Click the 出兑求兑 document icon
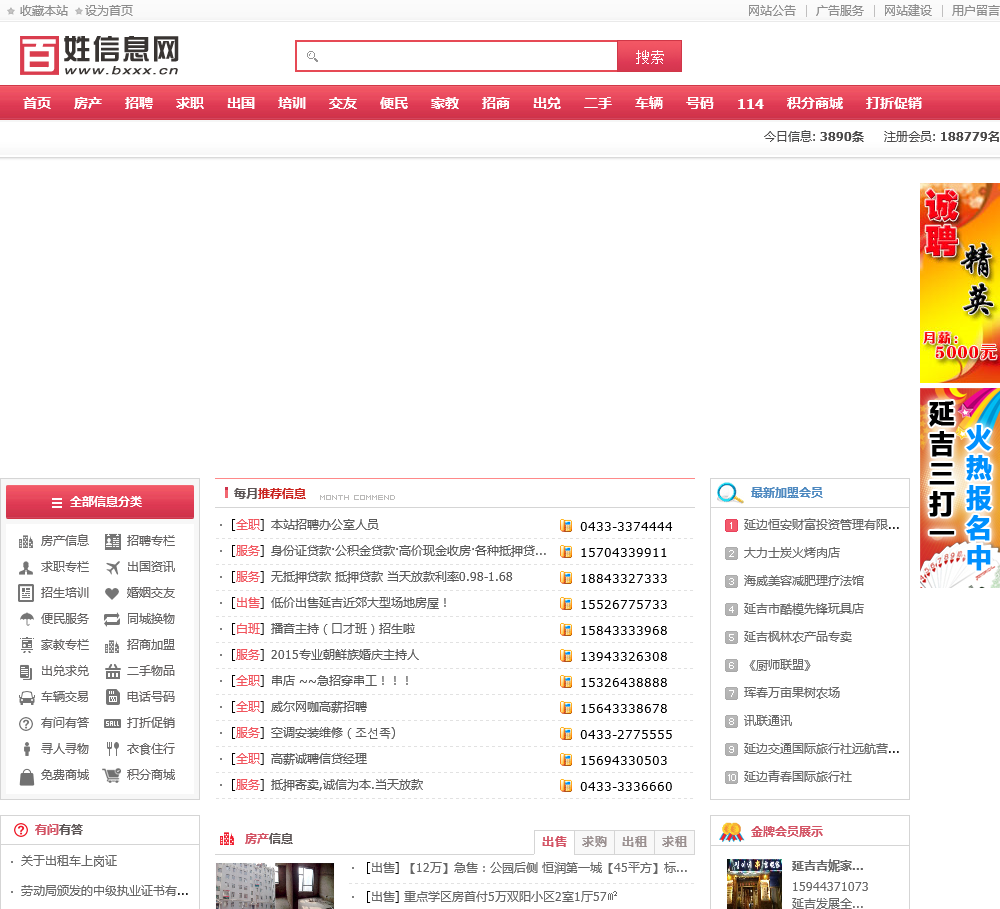 (x=26, y=672)
